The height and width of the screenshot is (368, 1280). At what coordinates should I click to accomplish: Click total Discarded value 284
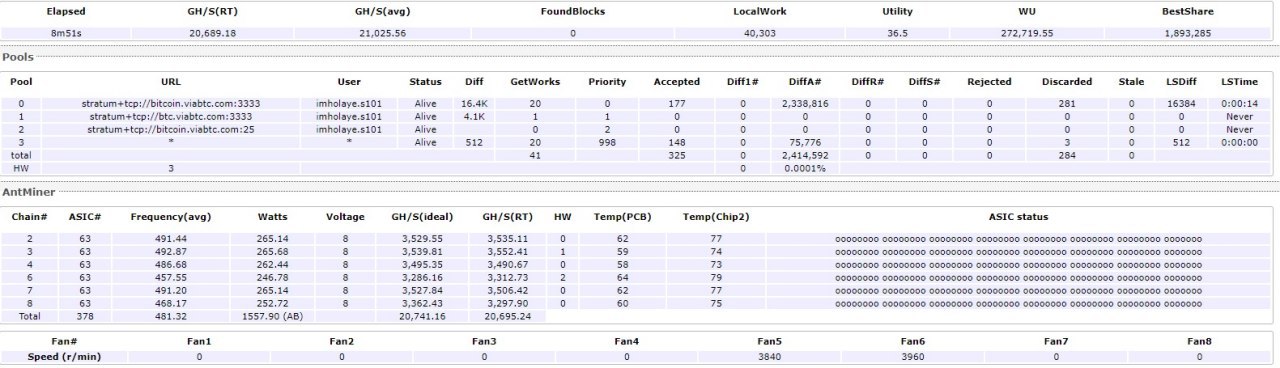1066,155
